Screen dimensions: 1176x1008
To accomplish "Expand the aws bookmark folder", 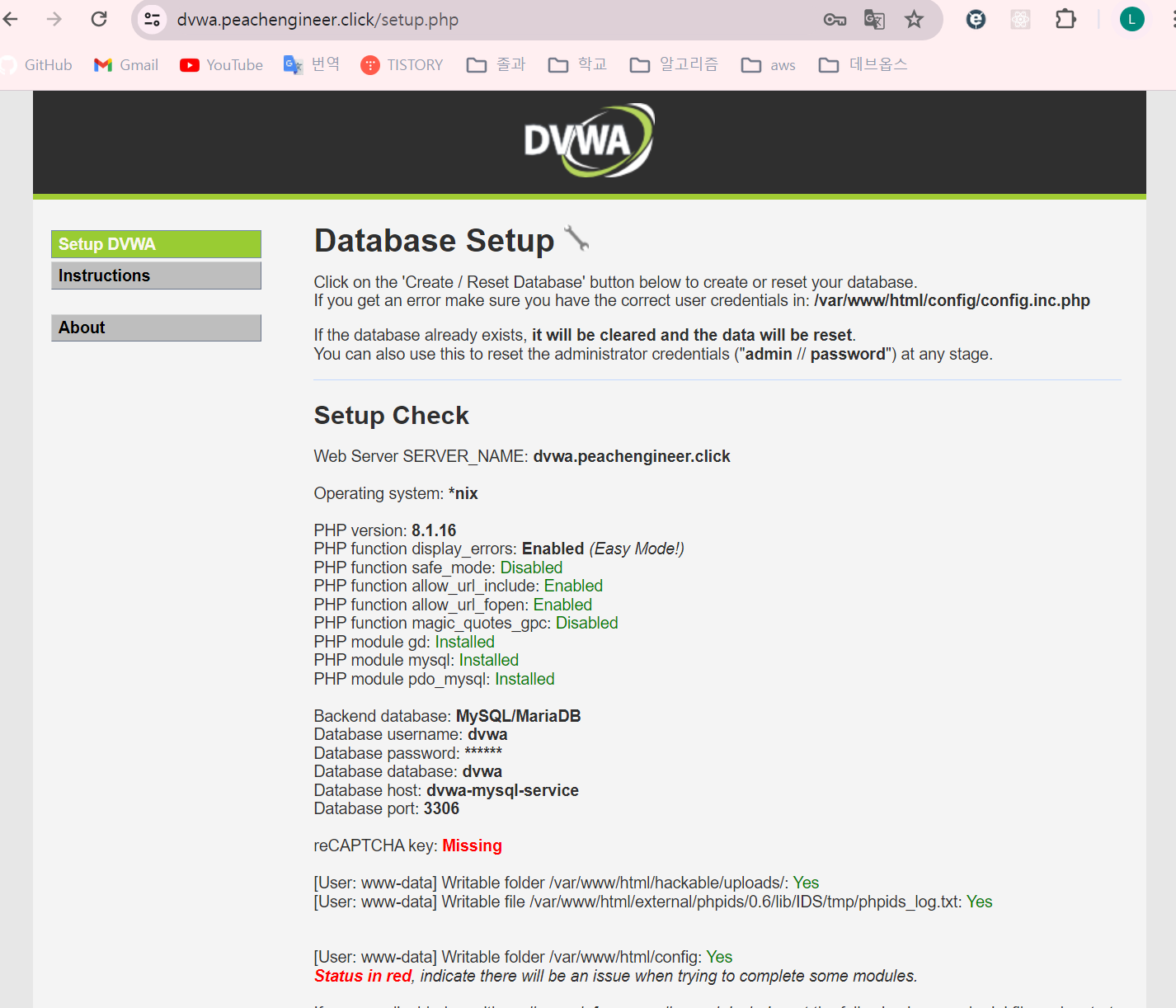I will 768,65.
